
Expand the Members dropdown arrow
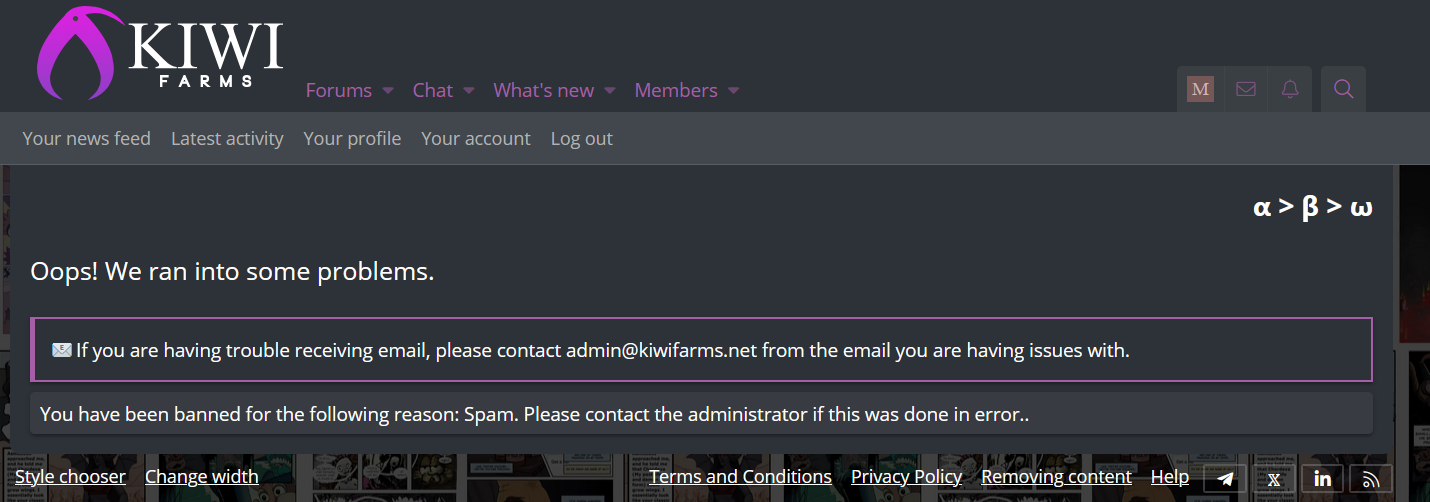pyautogui.click(x=733, y=91)
